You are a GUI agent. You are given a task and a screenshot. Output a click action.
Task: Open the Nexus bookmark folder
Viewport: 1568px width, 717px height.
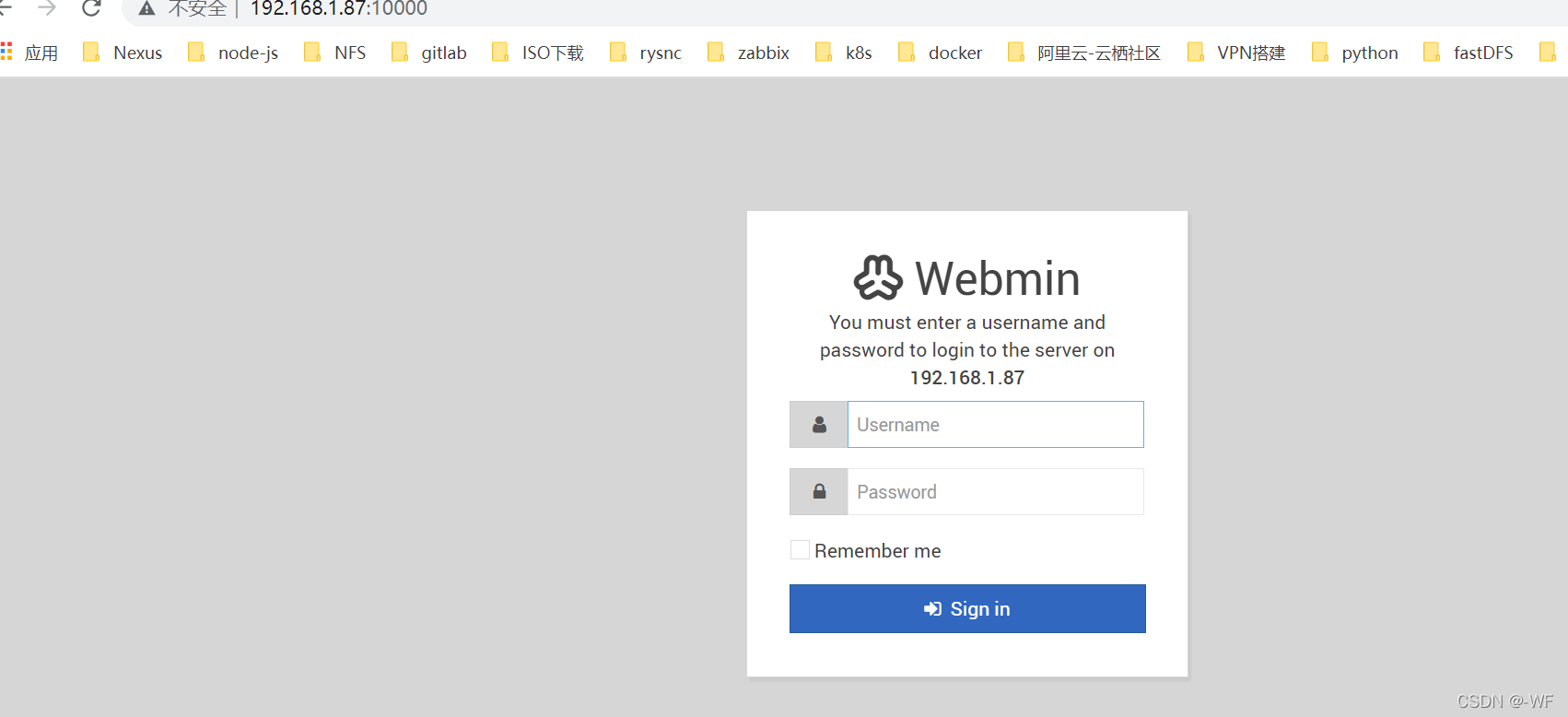click(123, 53)
